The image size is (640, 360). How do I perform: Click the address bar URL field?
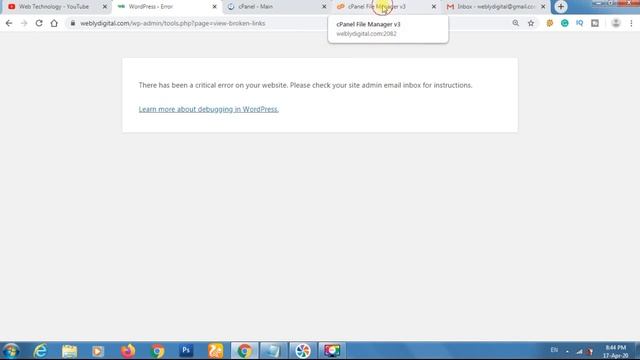click(x=286, y=23)
